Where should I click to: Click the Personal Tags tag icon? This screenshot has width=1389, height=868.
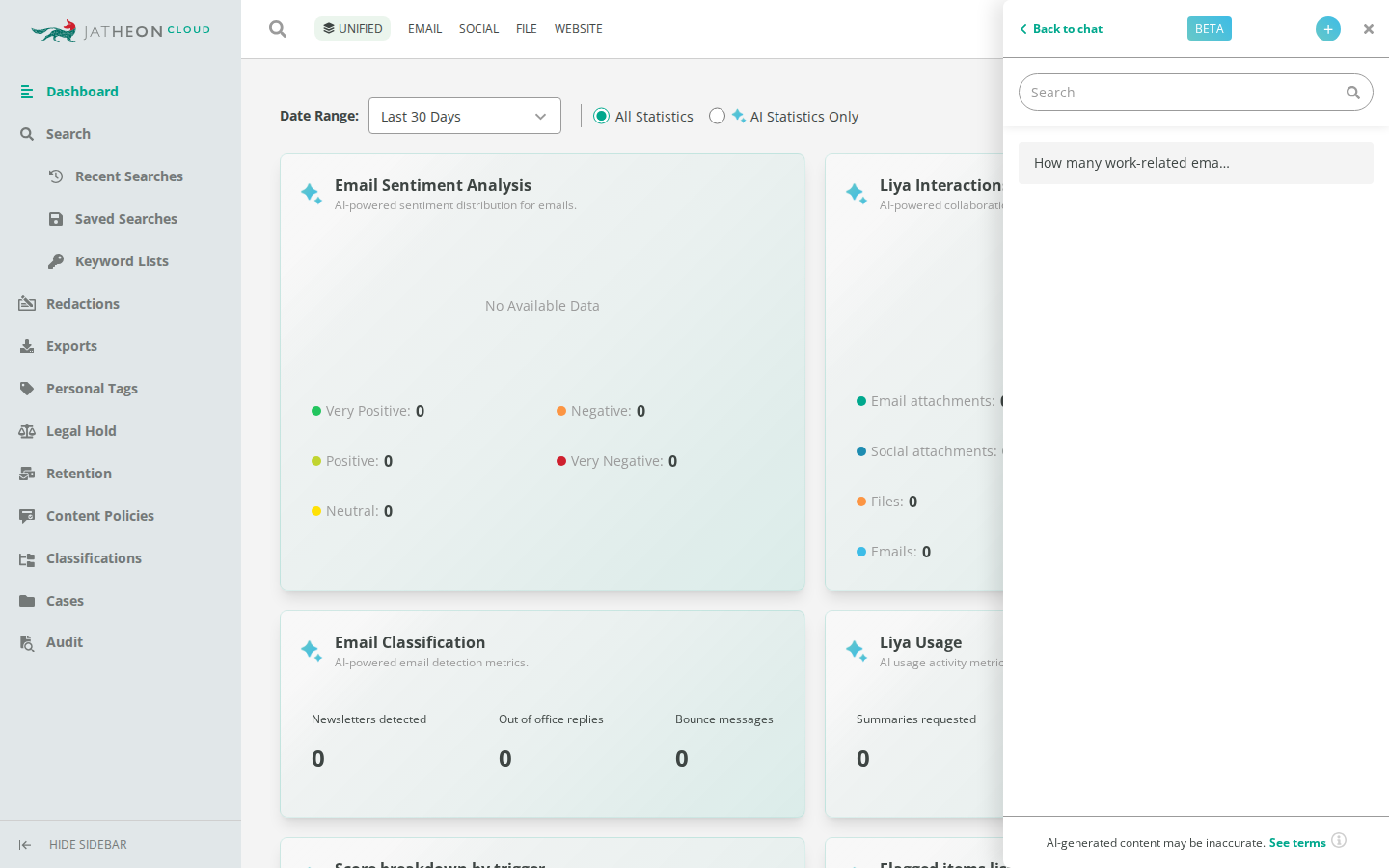coord(27,389)
